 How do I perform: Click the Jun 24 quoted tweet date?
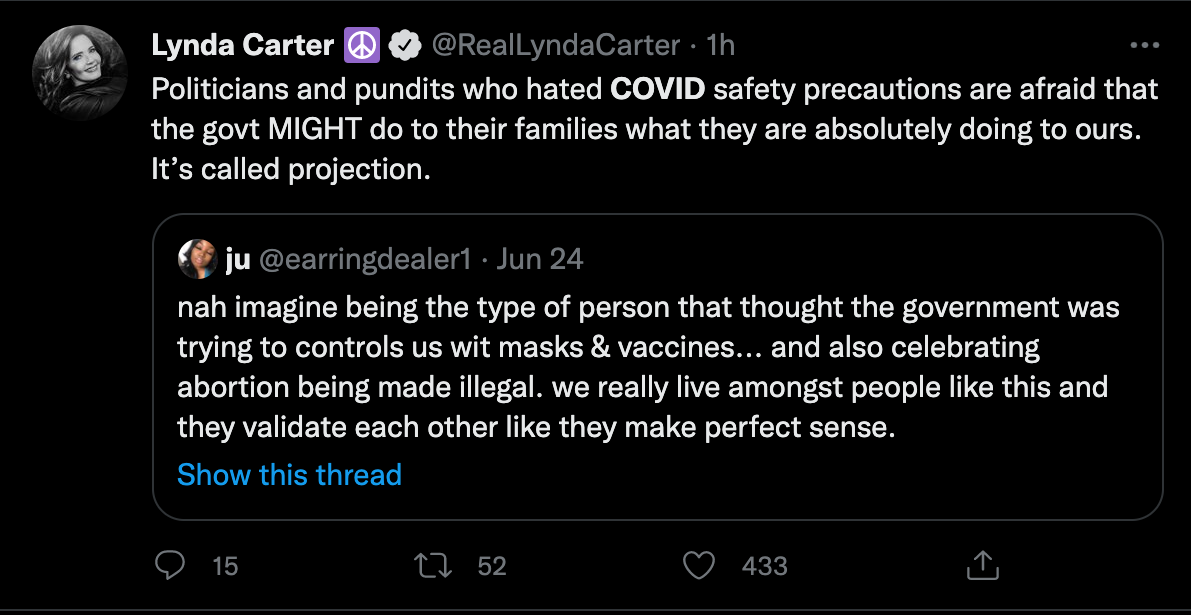[540, 260]
